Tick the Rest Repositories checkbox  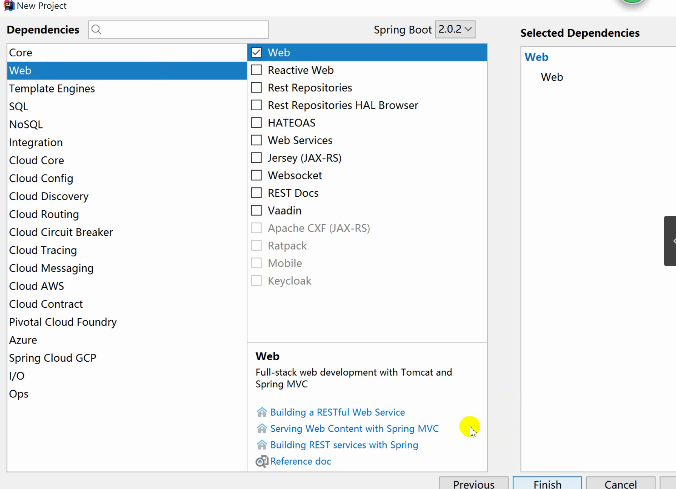click(x=257, y=88)
